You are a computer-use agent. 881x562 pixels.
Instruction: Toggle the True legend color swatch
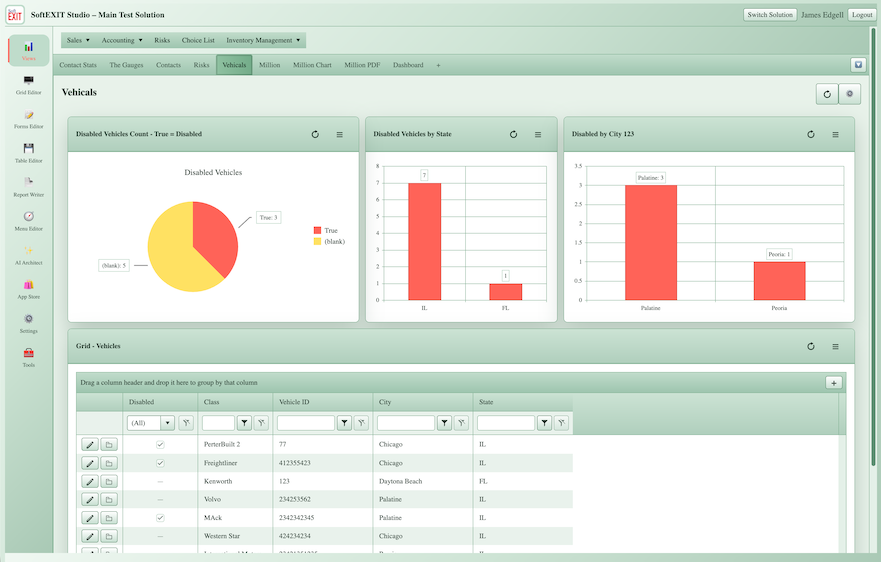(x=317, y=230)
